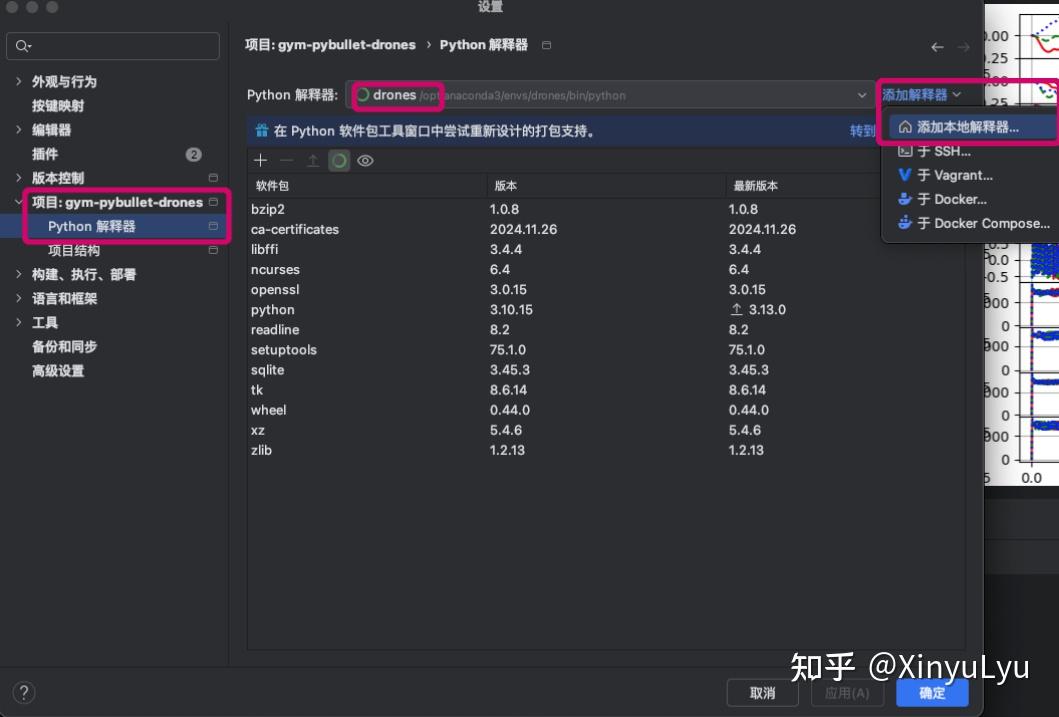Click the 取消 button

(x=762, y=692)
